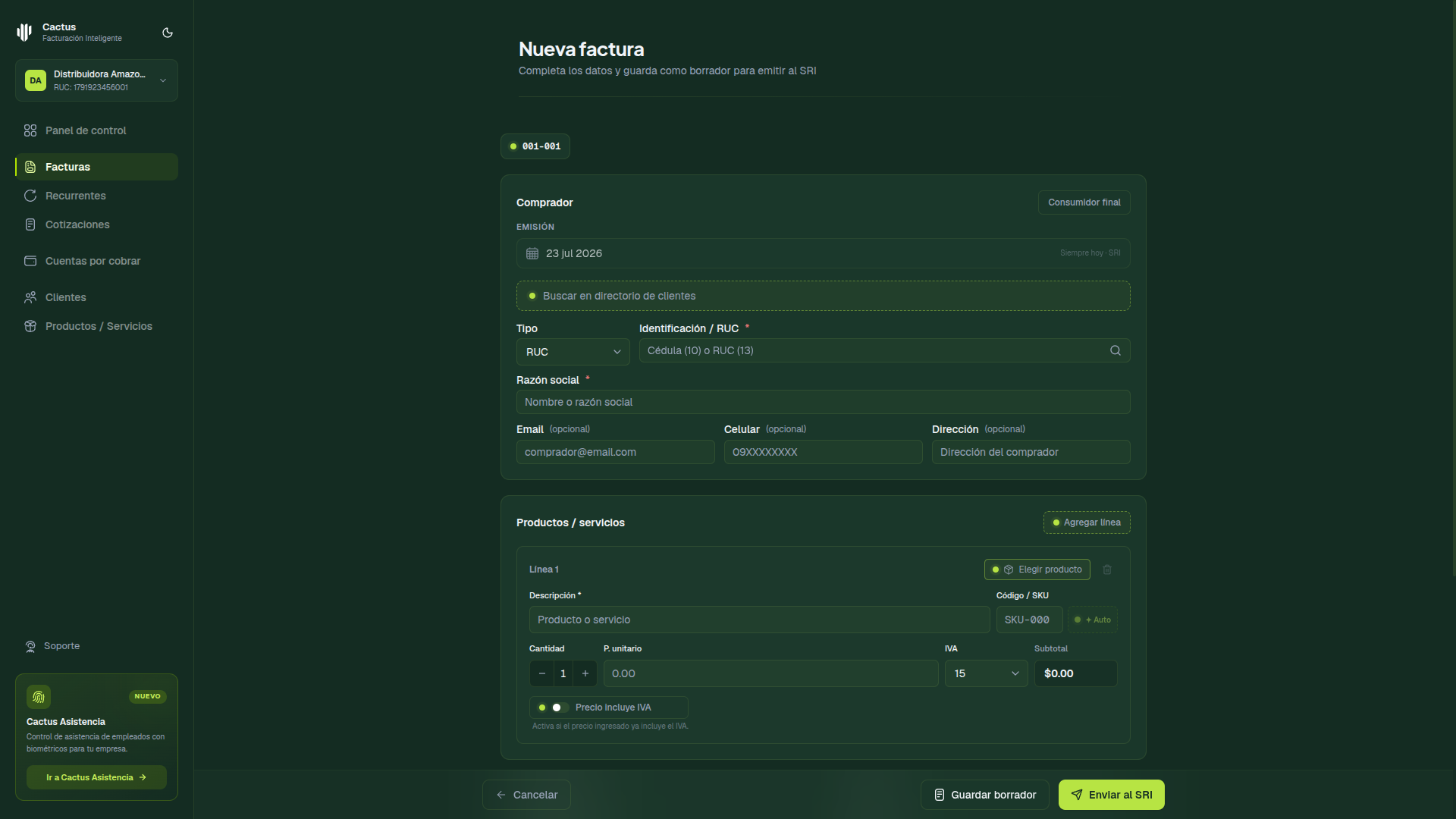Click Buscar en directorio de clientes
Screen dimensions: 1456x819
(x=824, y=296)
